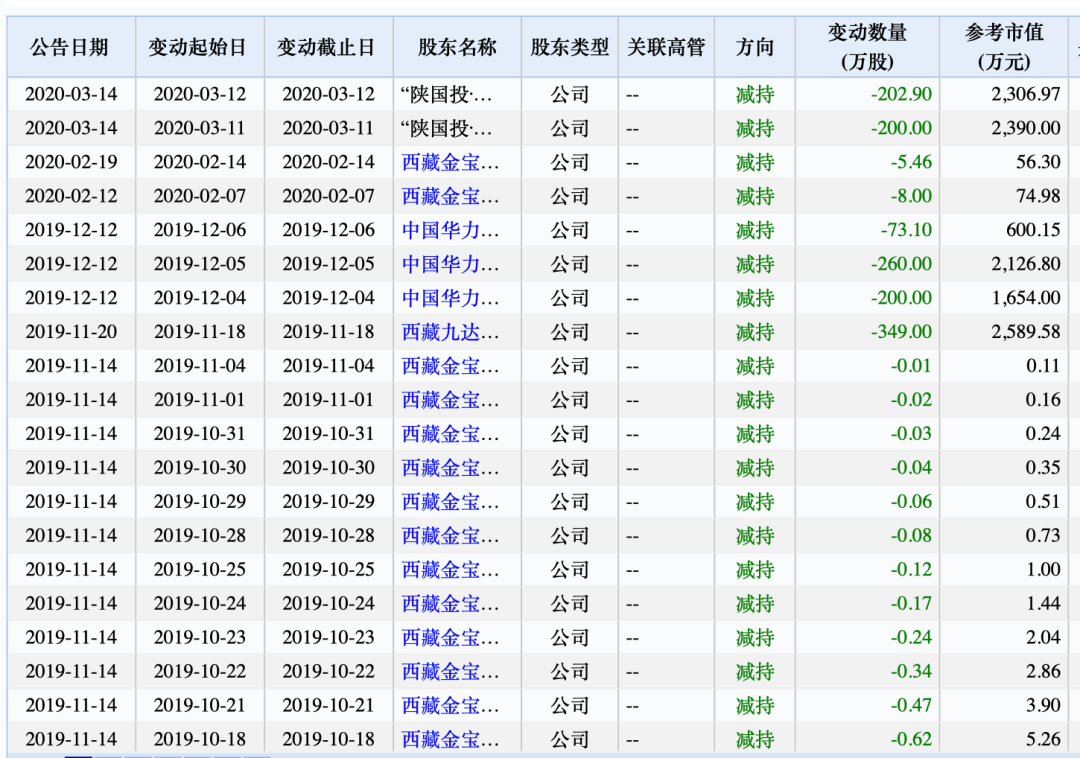Image resolution: width=1080 pixels, height=758 pixels.
Task: Click 减持 direction in the 2019-11-04 row
Action: [x=755, y=366]
